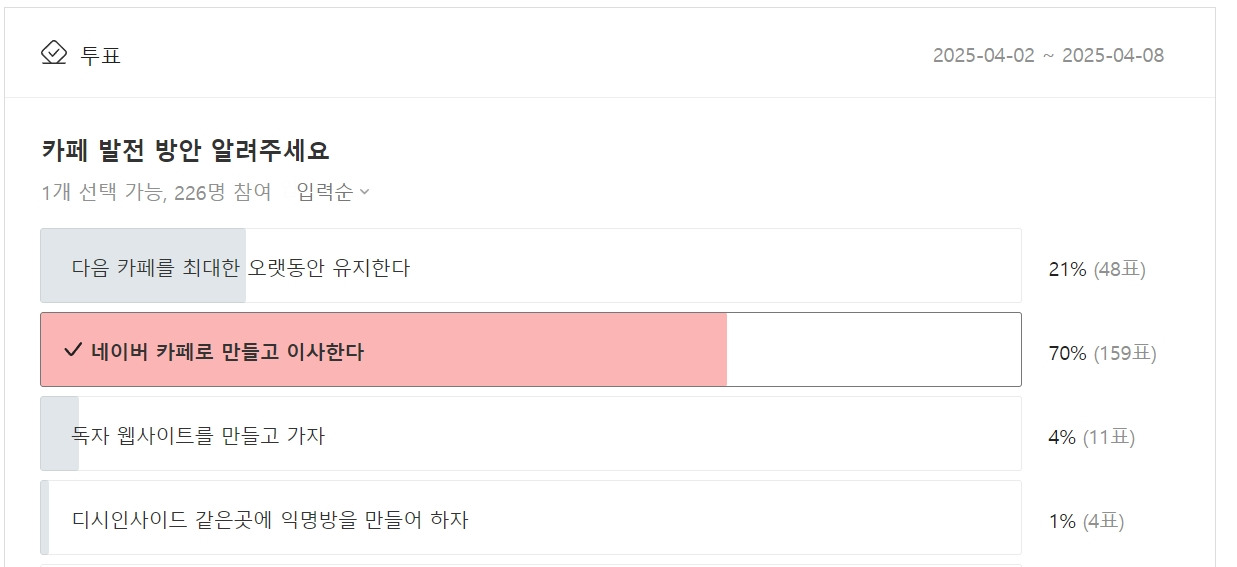1237x567 pixels.
Task: Select option 다음 카페를 최대한 오랫동안 유지한다
Action: pyautogui.click(x=240, y=268)
